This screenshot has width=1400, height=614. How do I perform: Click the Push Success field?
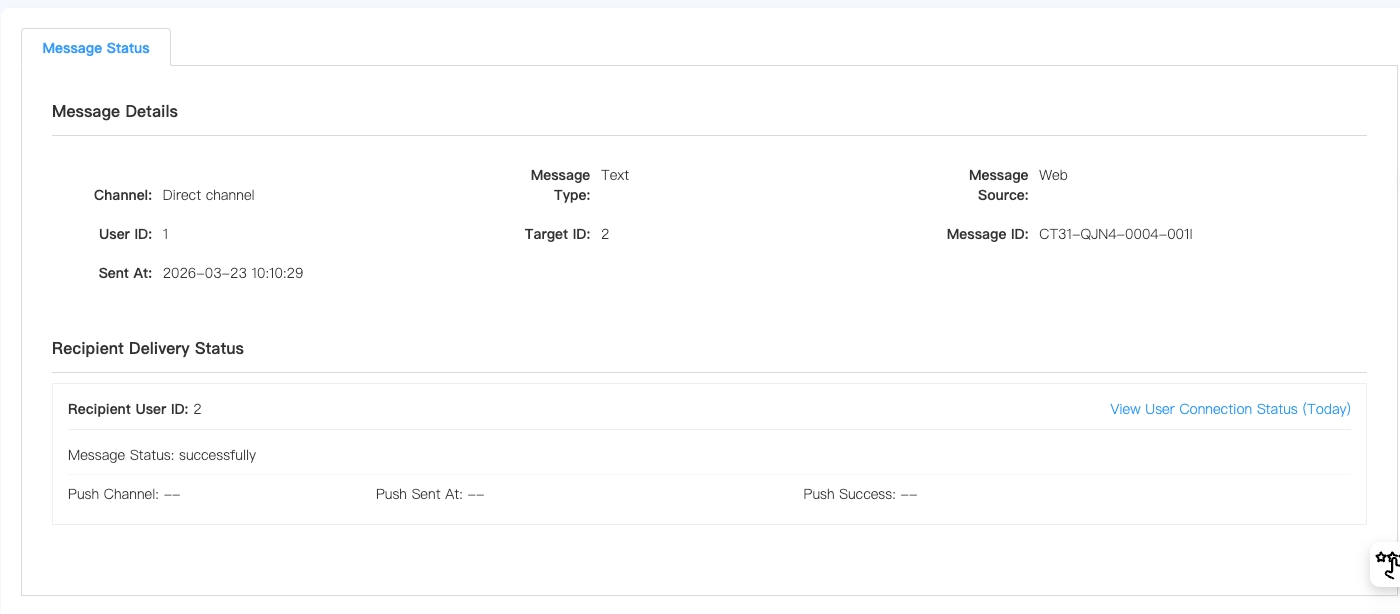pyautogui.click(x=860, y=494)
